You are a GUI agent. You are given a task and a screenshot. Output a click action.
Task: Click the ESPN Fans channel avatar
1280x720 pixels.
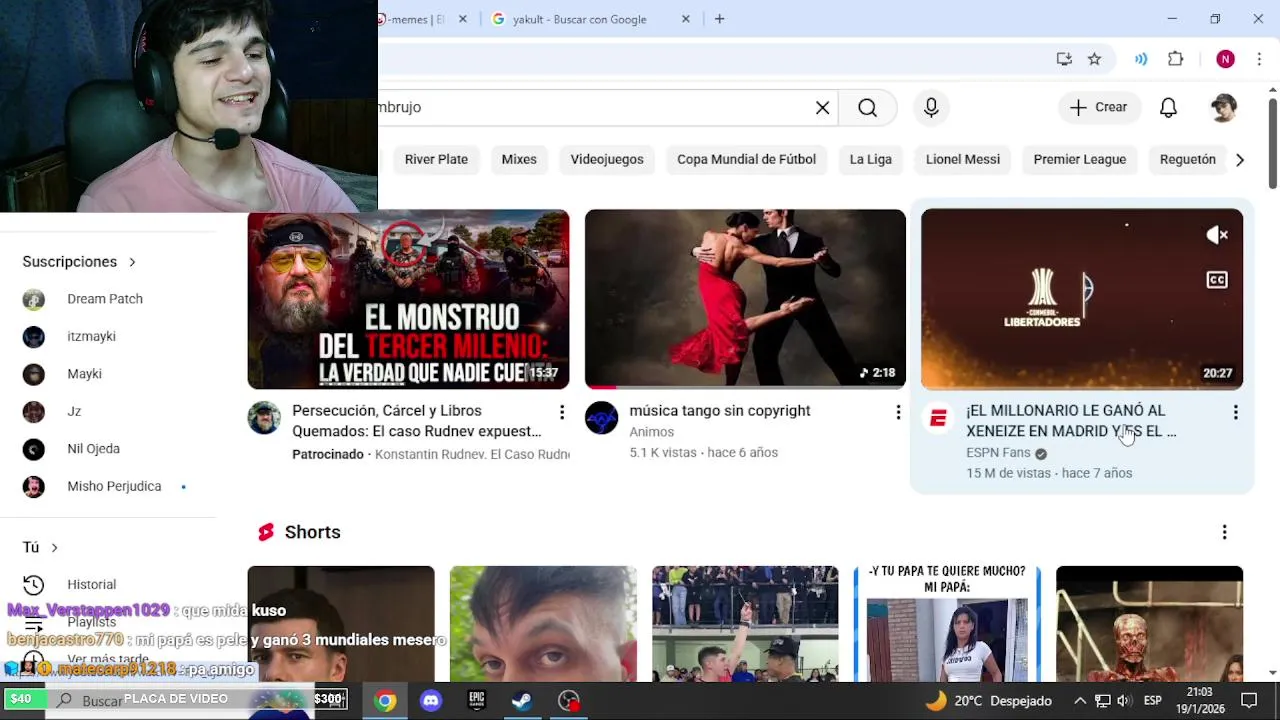click(938, 418)
